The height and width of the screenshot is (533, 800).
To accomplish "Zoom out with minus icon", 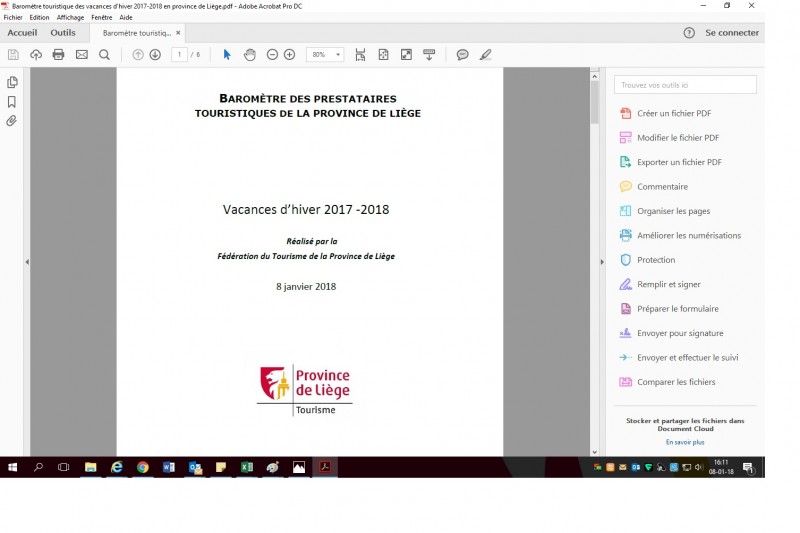I will pos(272,55).
